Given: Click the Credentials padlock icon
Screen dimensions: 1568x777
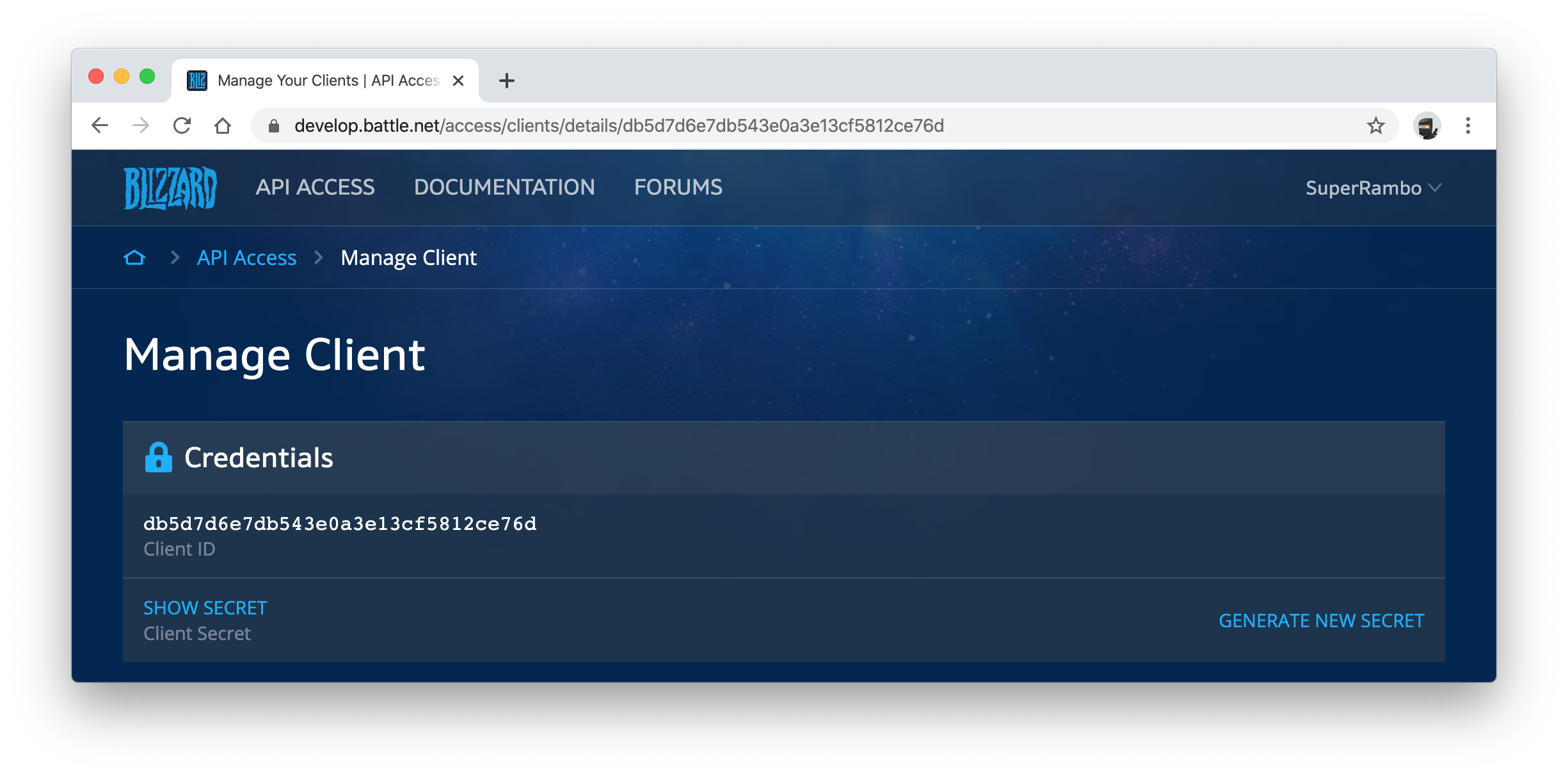Looking at the screenshot, I should coord(158,458).
